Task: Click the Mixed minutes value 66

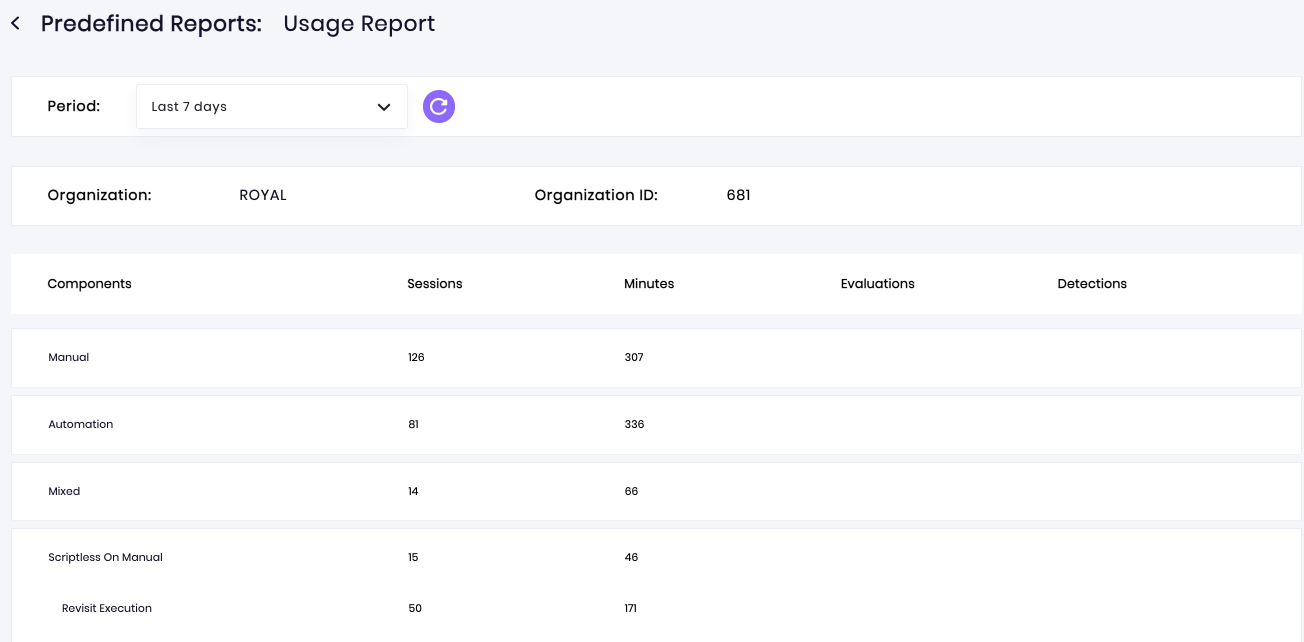Action: 631,491
